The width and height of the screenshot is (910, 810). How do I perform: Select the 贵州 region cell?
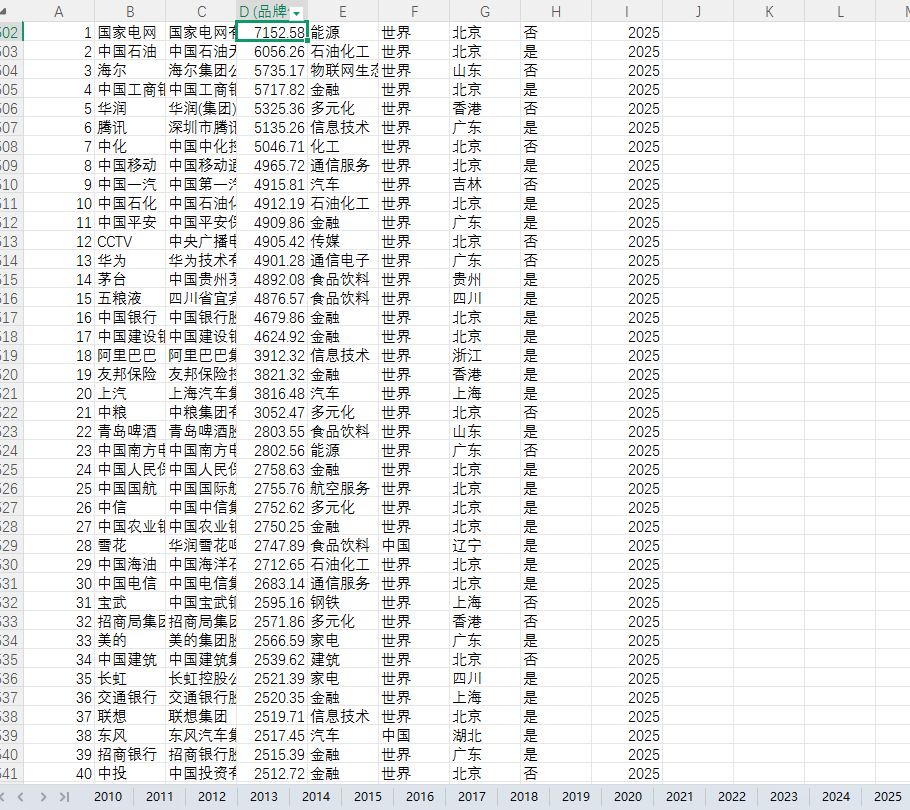(485, 280)
